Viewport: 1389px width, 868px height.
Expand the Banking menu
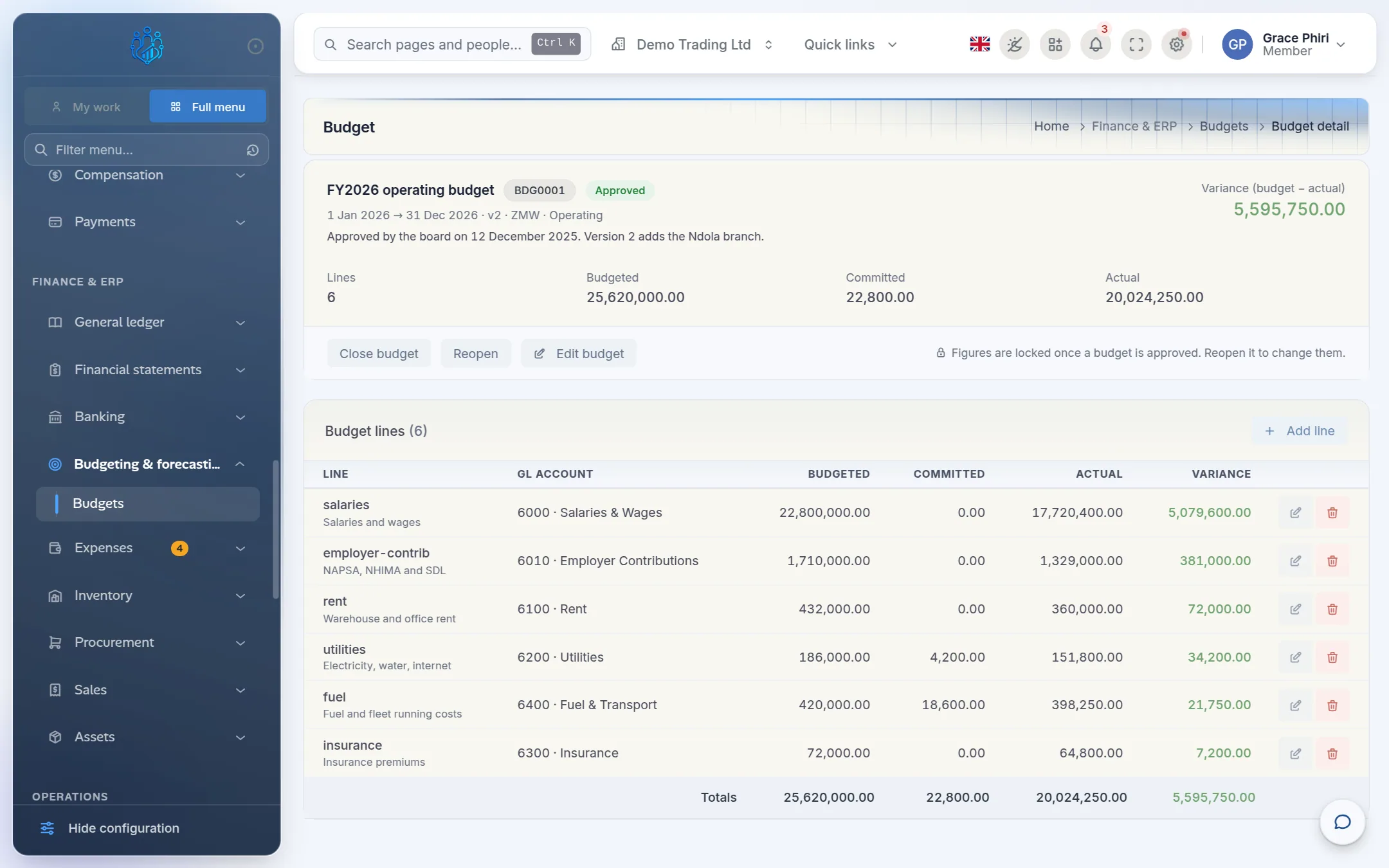[147, 417]
